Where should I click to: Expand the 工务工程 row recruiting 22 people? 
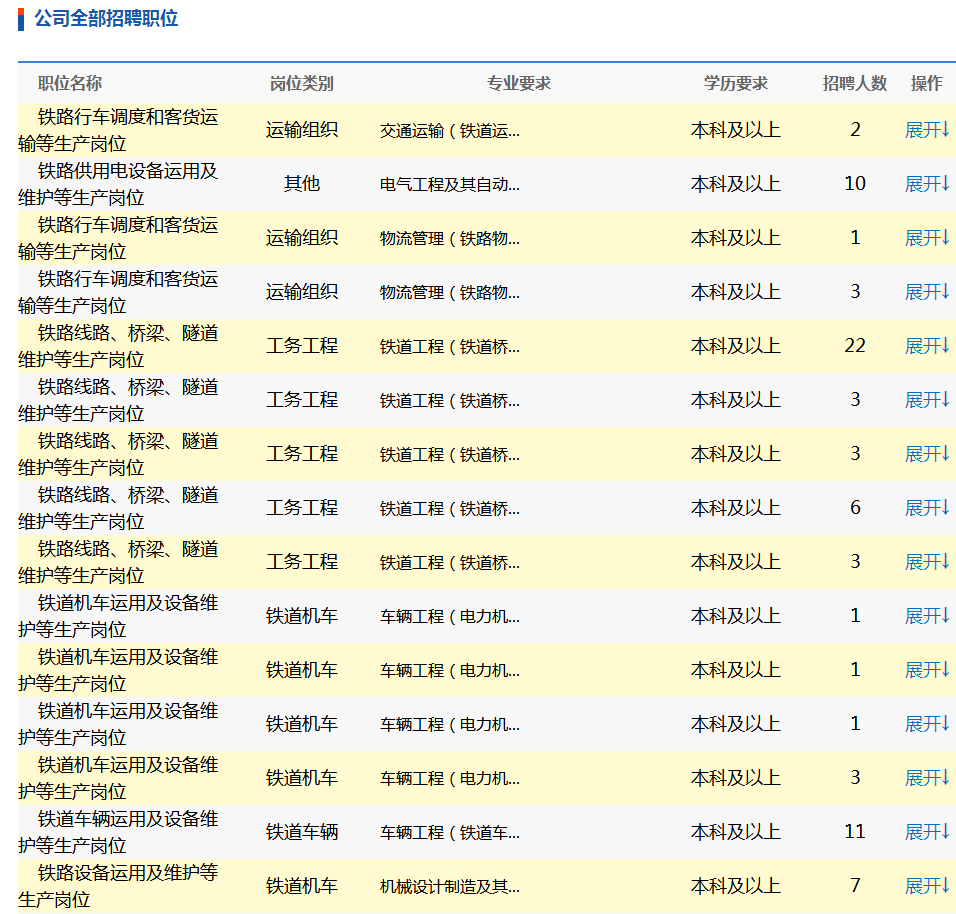point(926,346)
